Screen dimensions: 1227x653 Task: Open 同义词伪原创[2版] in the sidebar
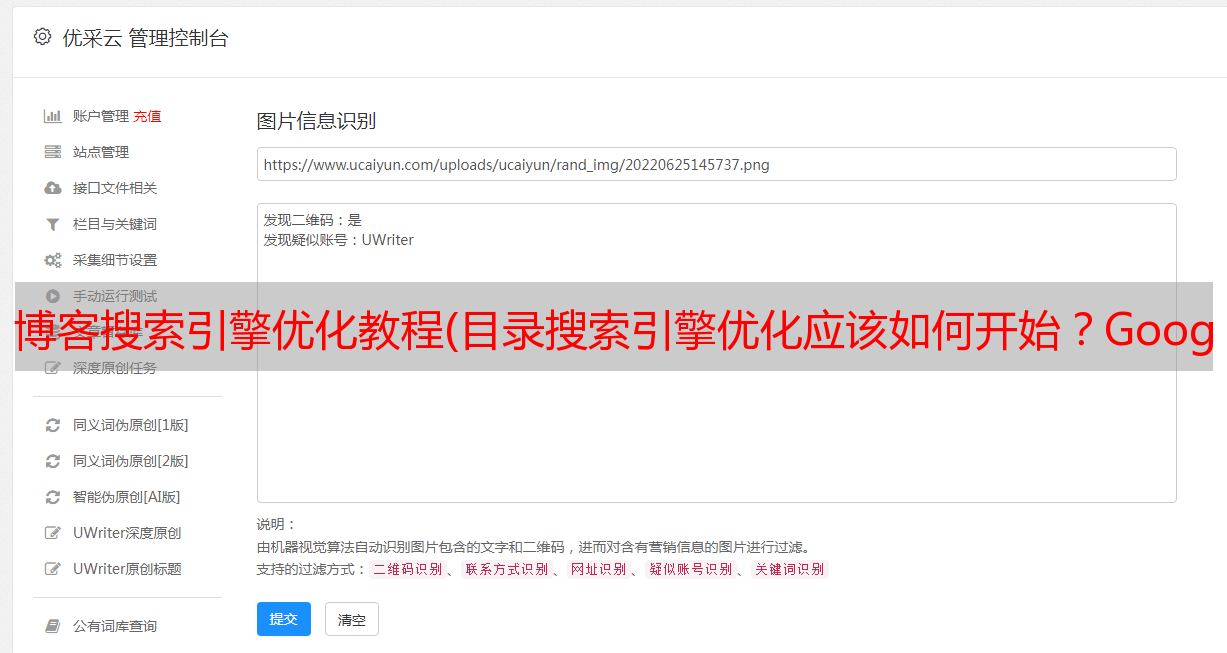pos(130,461)
